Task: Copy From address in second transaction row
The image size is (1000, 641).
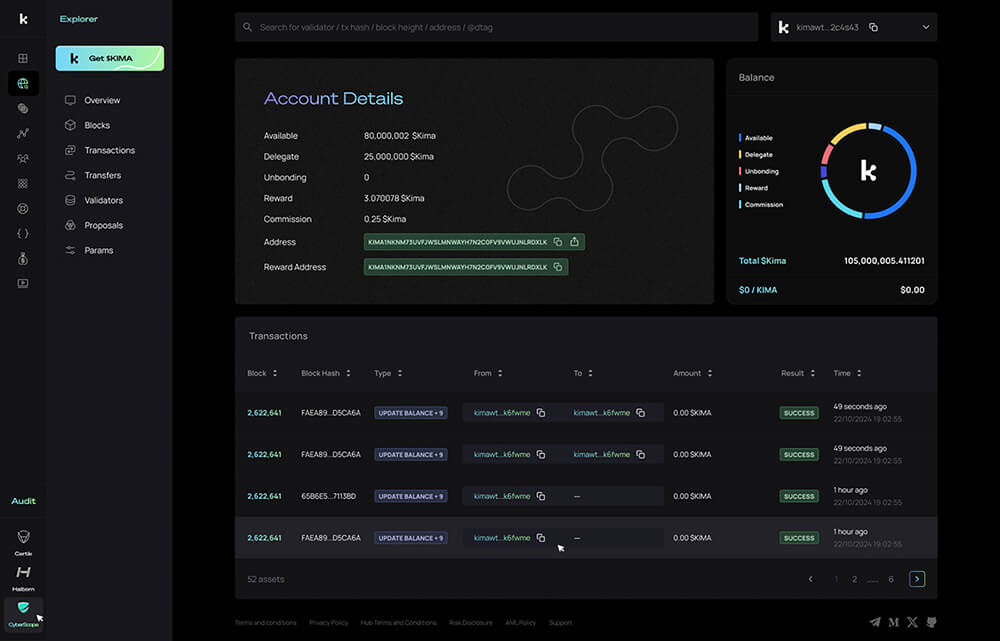Action: 541,455
